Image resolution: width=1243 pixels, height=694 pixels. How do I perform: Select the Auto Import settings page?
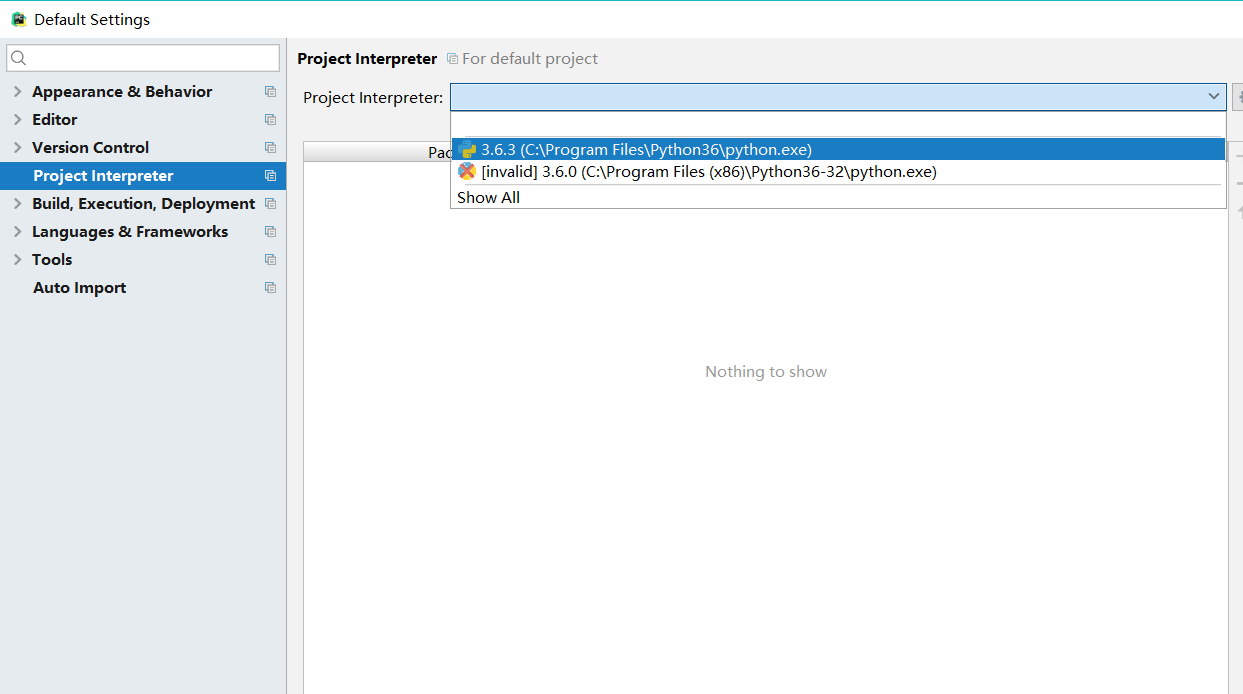(x=79, y=287)
